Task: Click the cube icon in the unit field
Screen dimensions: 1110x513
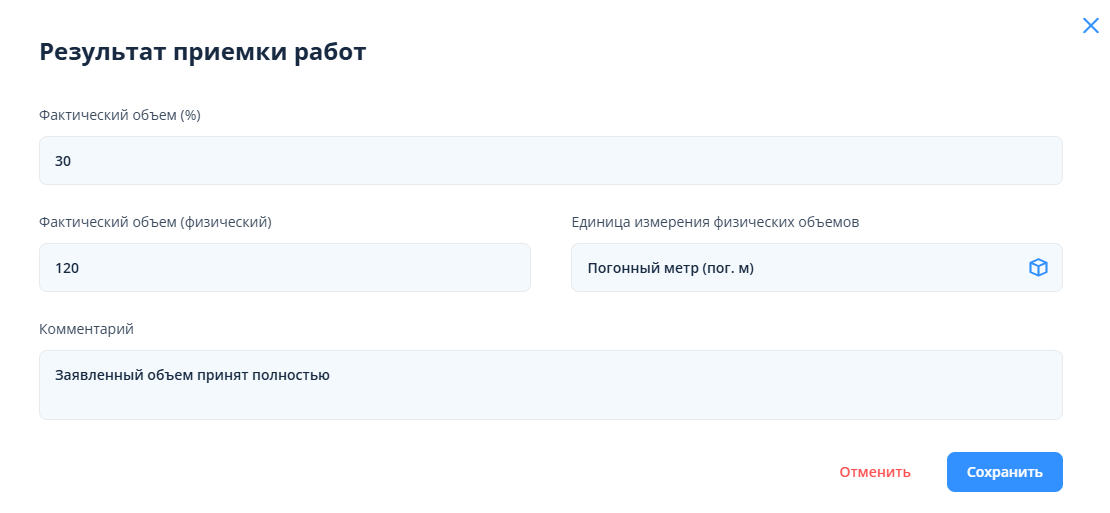Action: [x=1038, y=267]
